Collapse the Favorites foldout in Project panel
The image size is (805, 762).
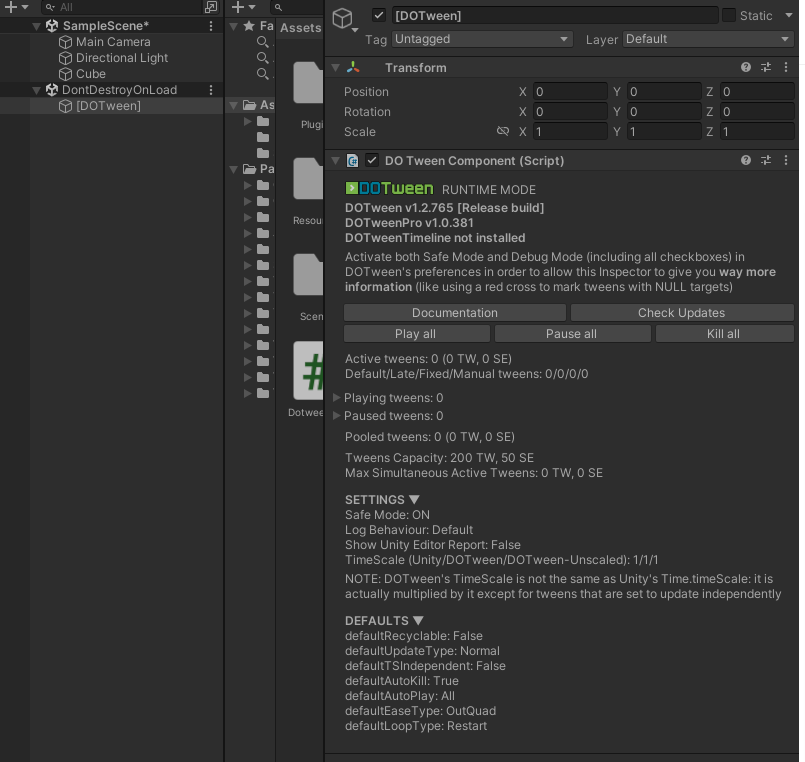click(x=234, y=26)
